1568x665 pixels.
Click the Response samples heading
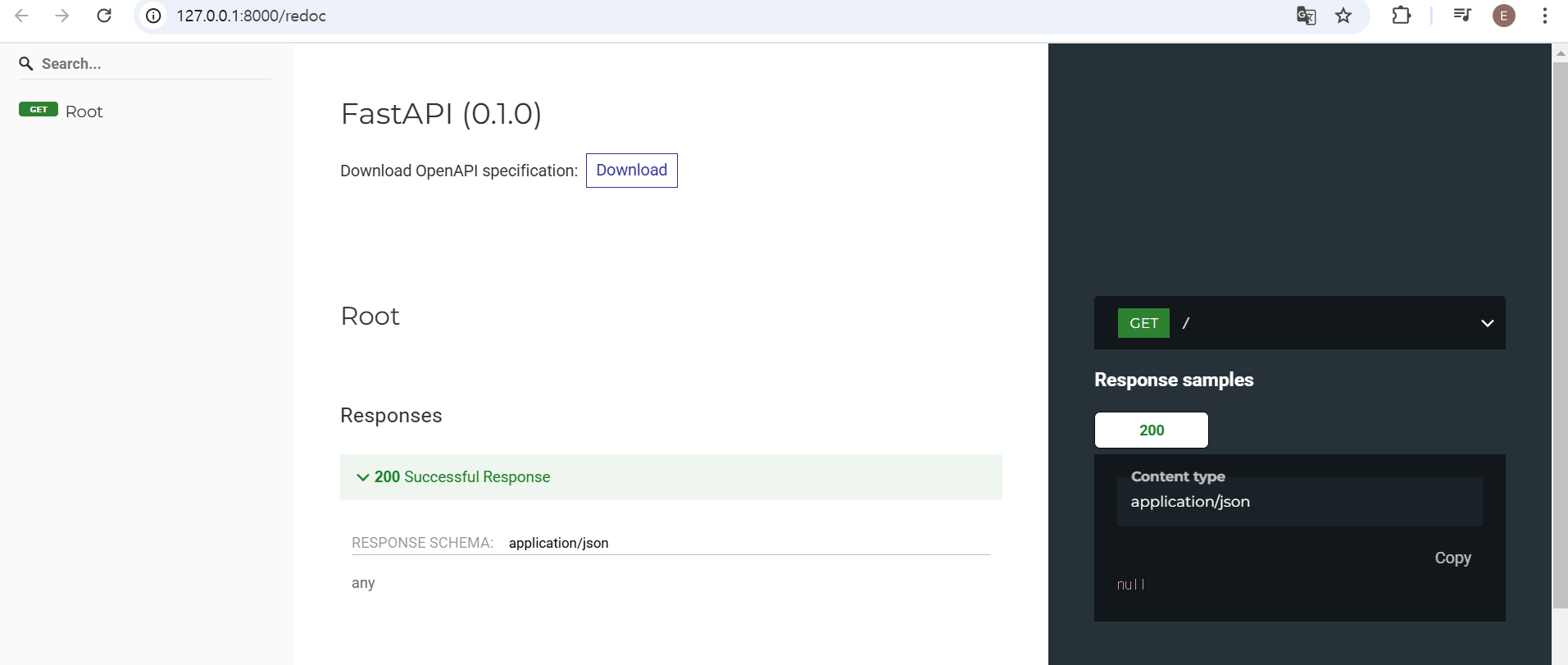[x=1174, y=380]
